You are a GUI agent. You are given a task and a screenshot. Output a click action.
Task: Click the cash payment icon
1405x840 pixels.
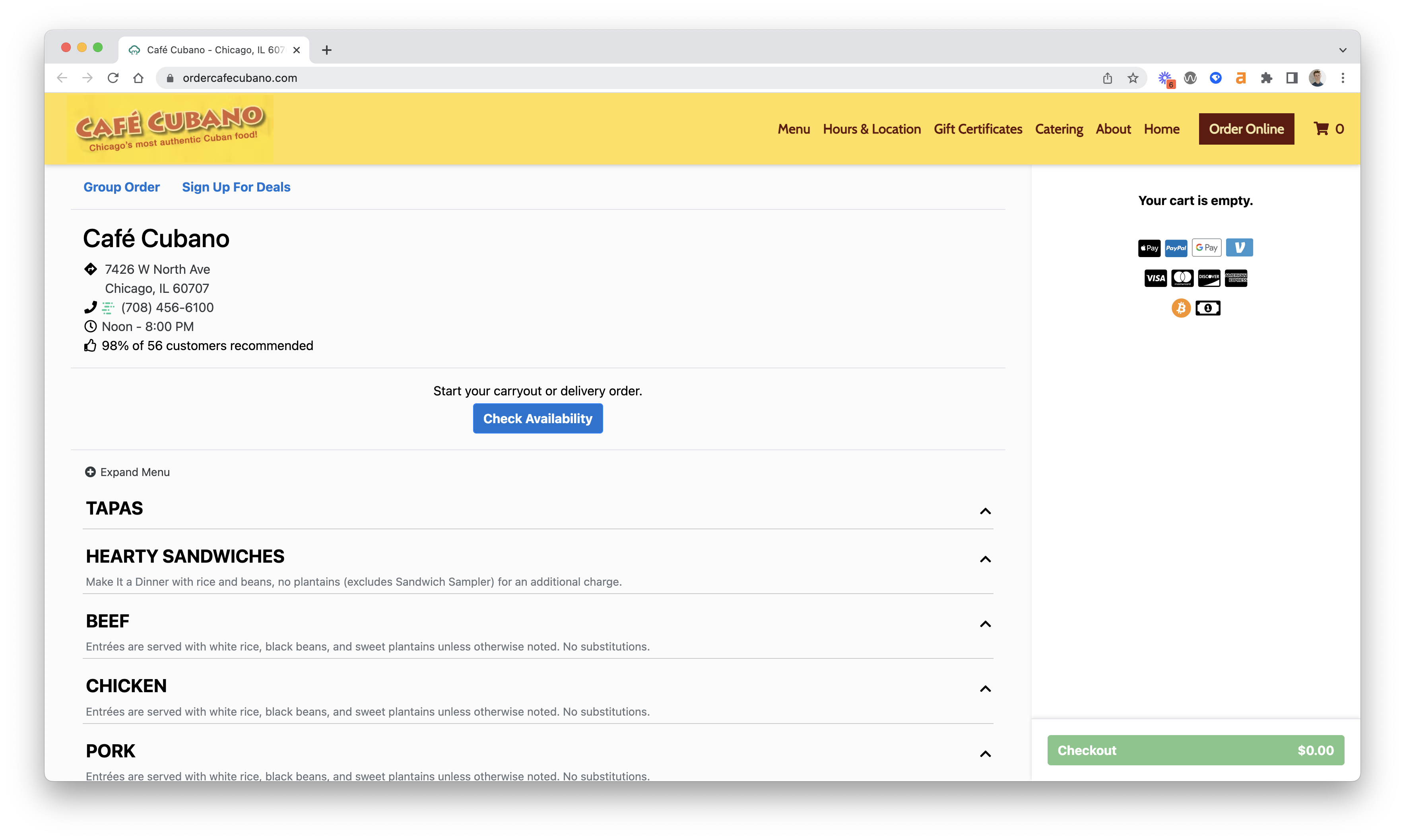pyautogui.click(x=1208, y=308)
